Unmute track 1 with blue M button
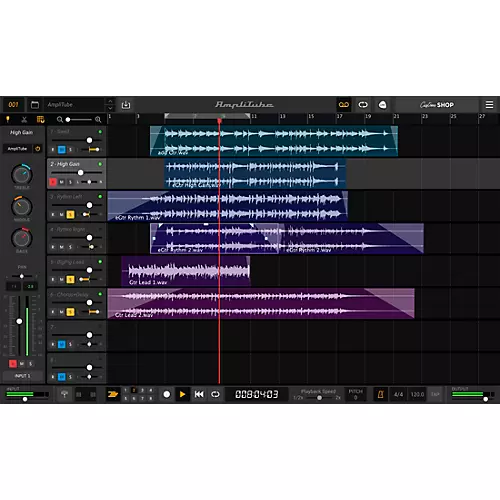Image resolution: width=500 pixels, height=500 pixels. [62, 150]
